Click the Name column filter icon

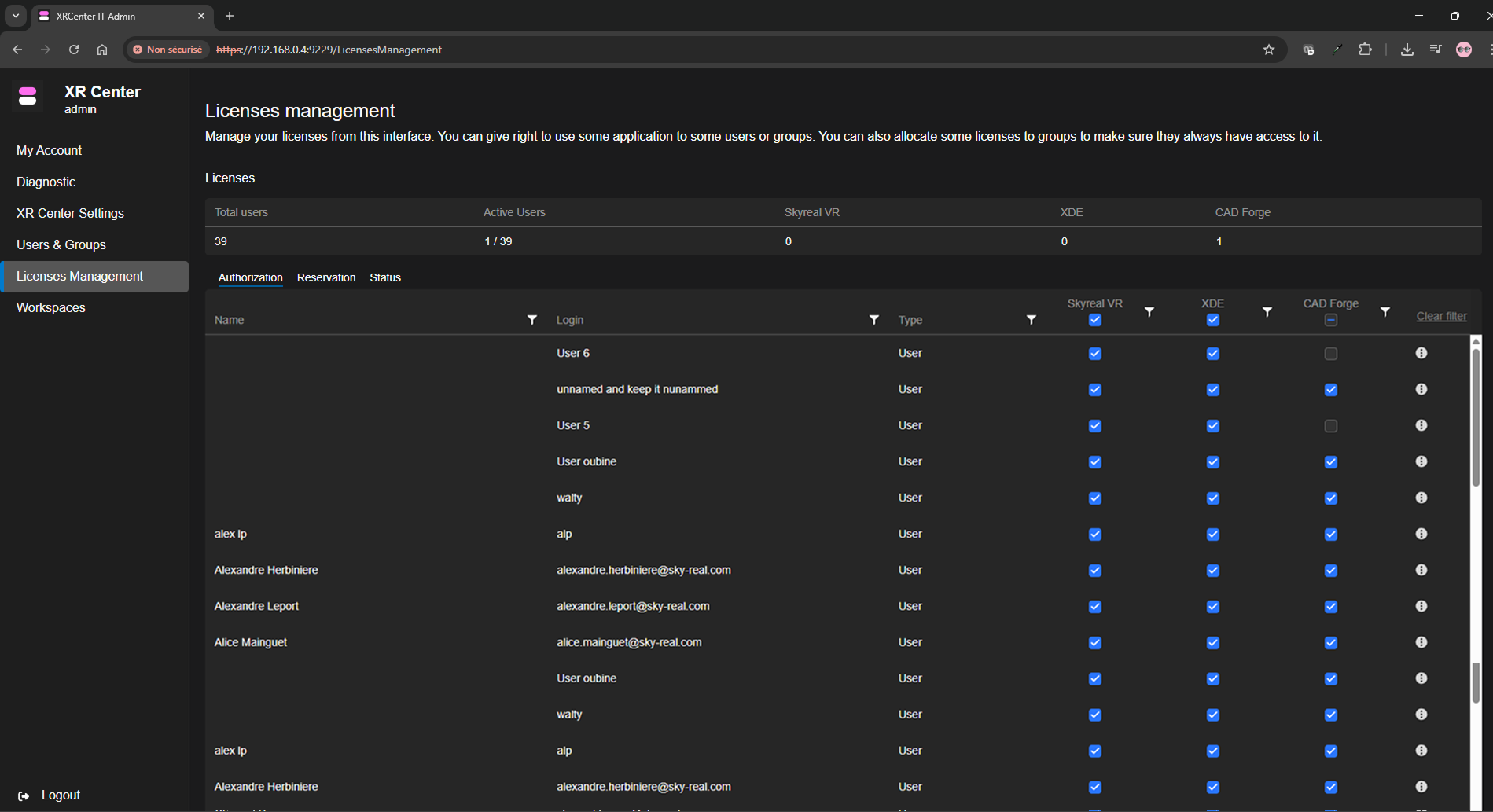[532, 320]
